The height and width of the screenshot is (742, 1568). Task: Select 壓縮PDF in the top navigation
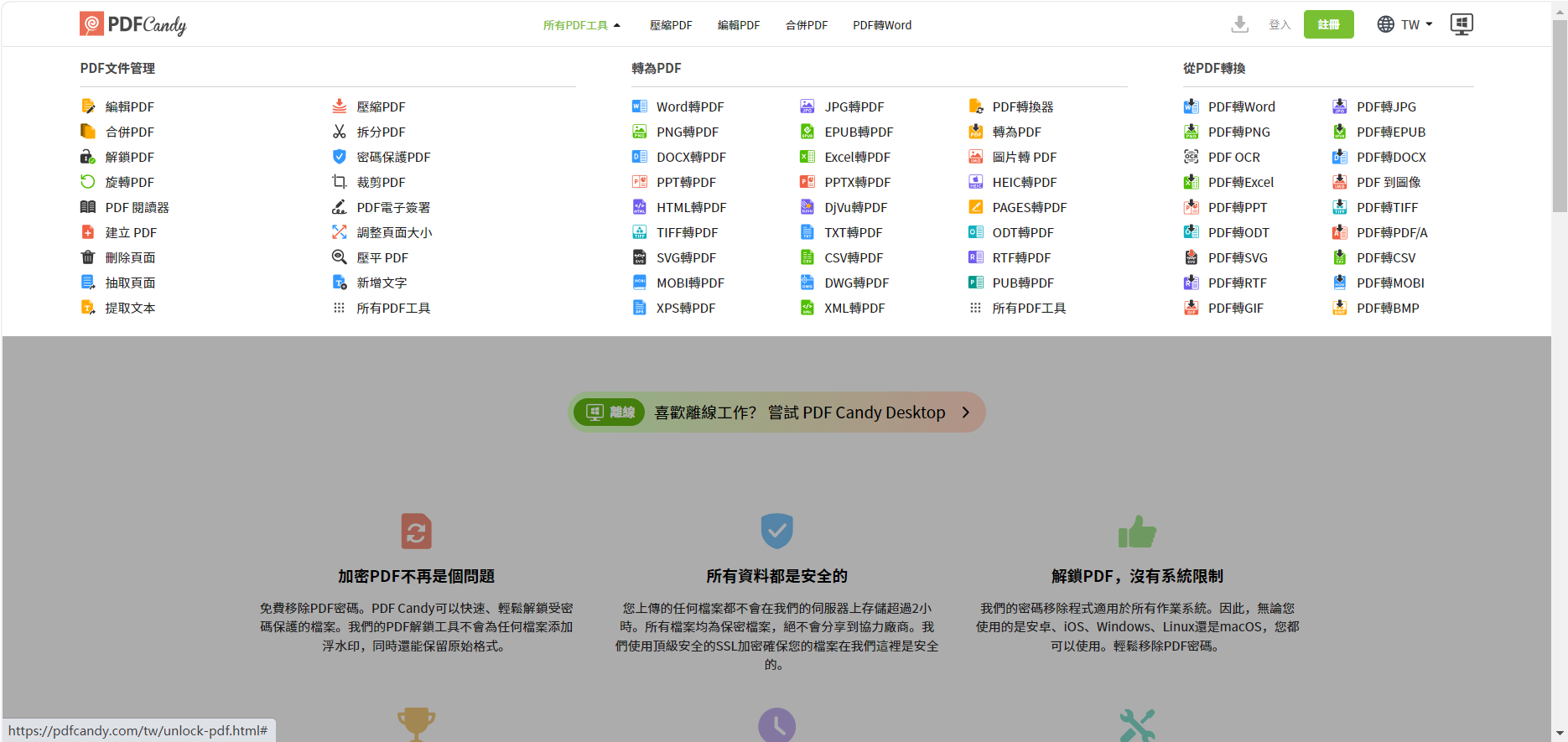[x=671, y=25]
